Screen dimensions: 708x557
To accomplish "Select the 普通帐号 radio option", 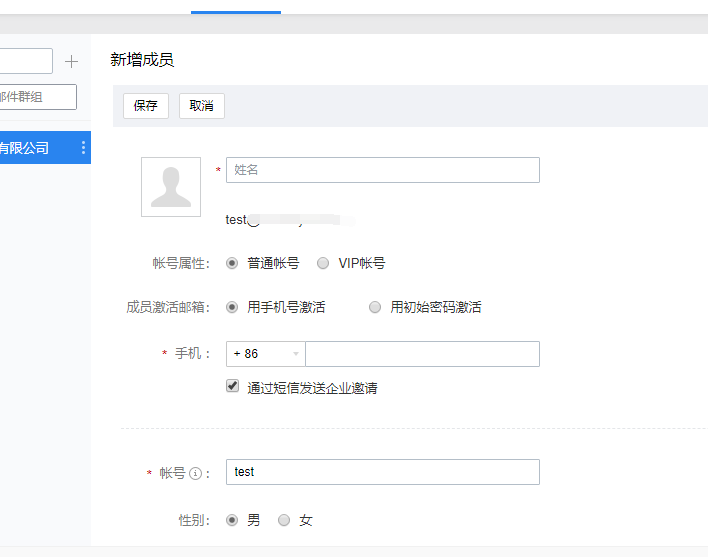I will click(232, 263).
